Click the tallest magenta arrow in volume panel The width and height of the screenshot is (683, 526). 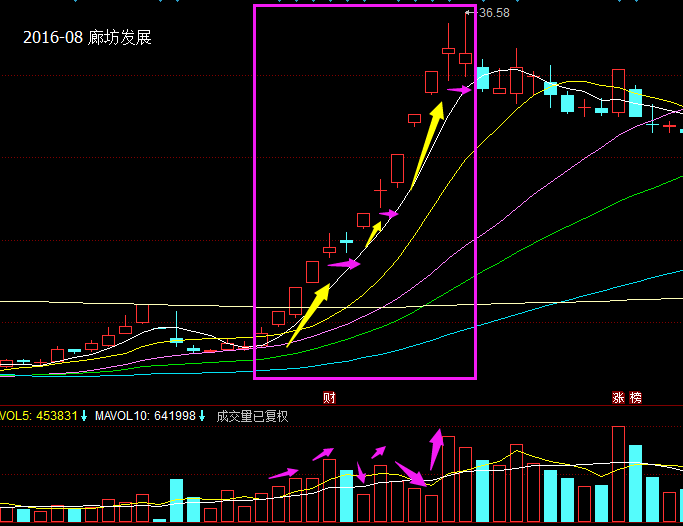[436, 450]
